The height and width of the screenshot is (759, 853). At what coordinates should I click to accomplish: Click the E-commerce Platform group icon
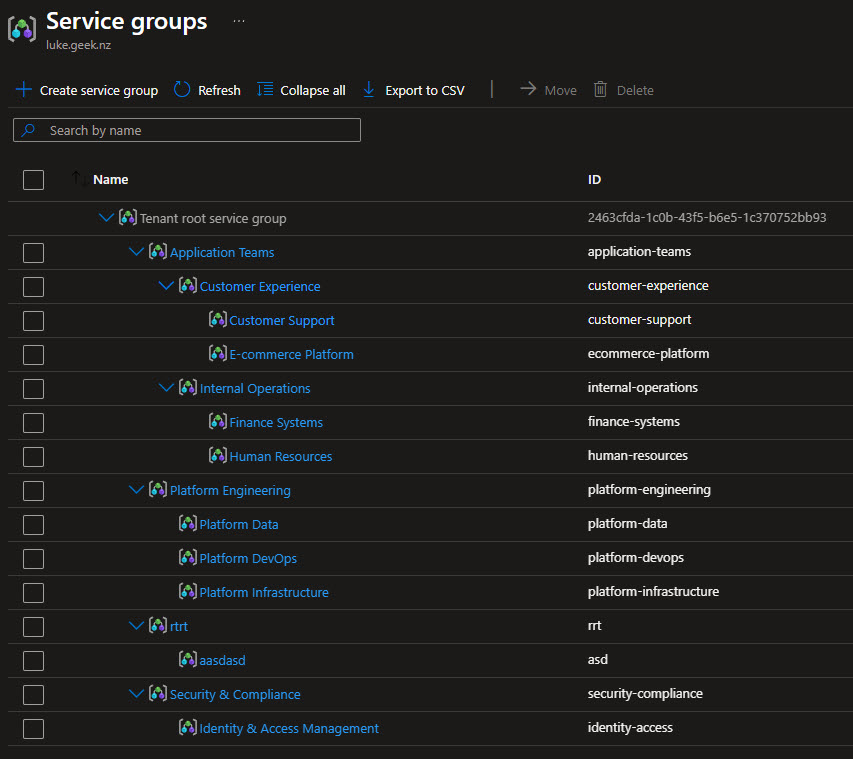(218, 354)
